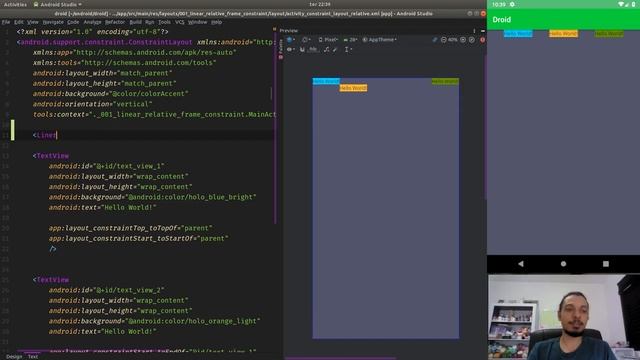Image resolution: width=640 pixels, height=360 pixels.
Task: Open the Tools menu
Action: coord(164,22)
